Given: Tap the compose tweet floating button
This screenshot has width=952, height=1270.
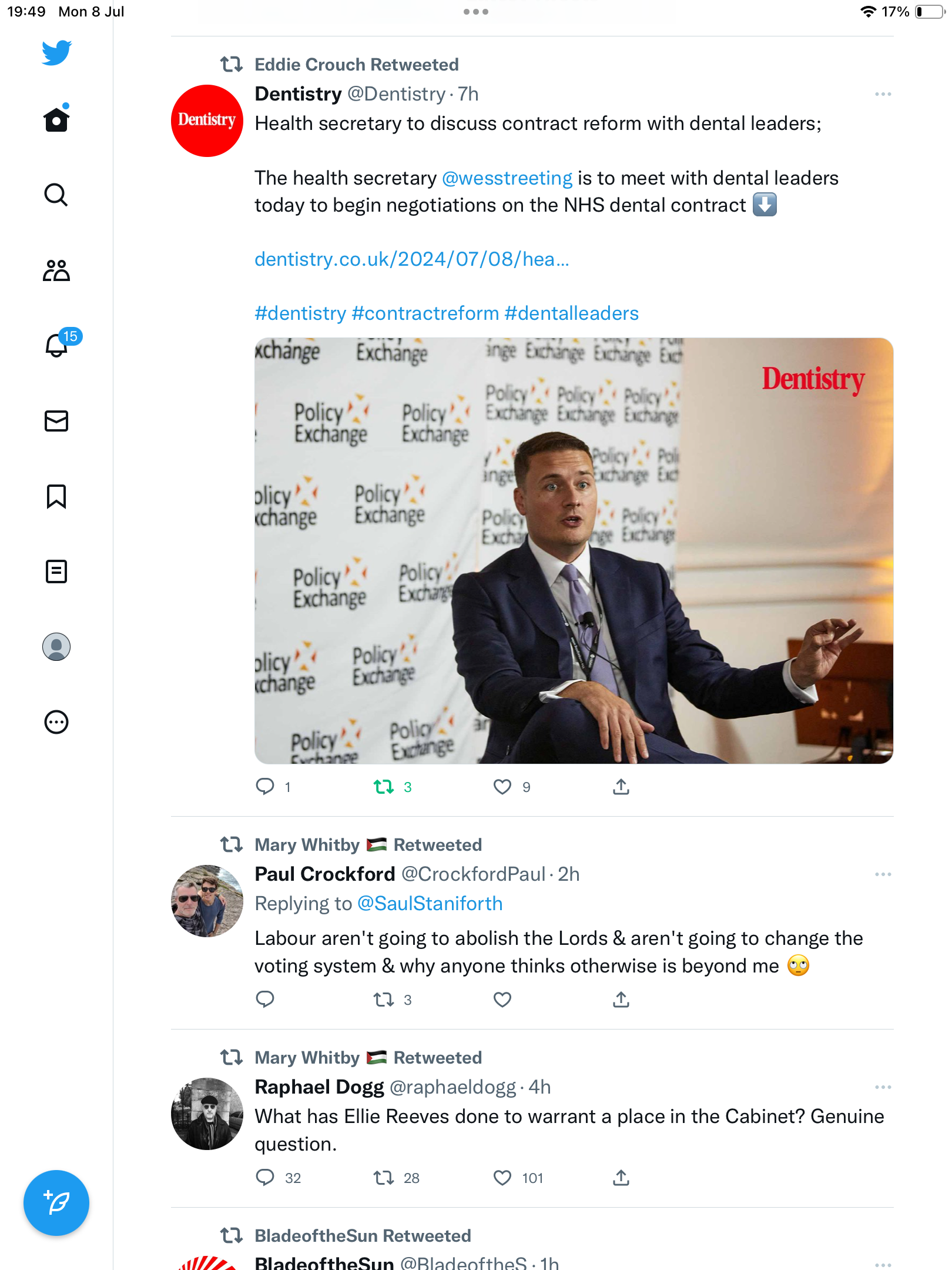Looking at the screenshot, I should pos(56,1203).
